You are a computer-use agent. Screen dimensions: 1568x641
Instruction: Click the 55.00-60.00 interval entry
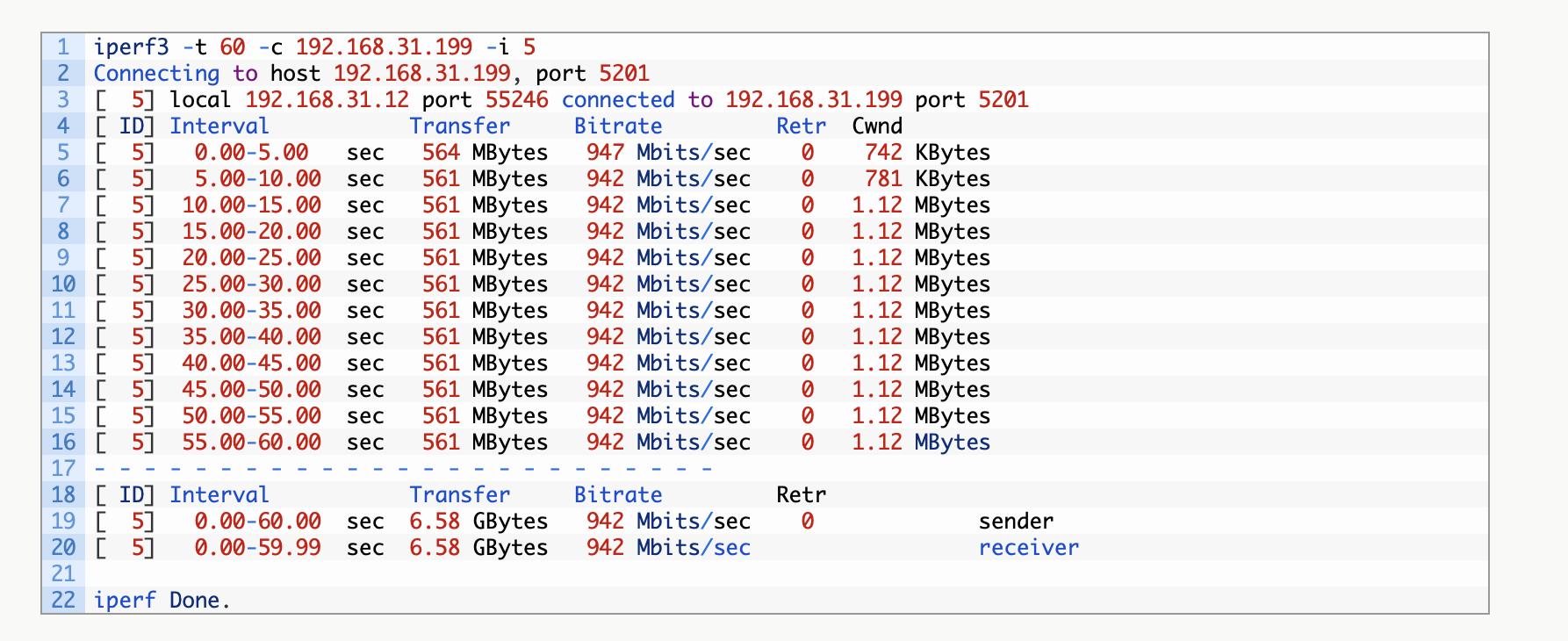251,443
